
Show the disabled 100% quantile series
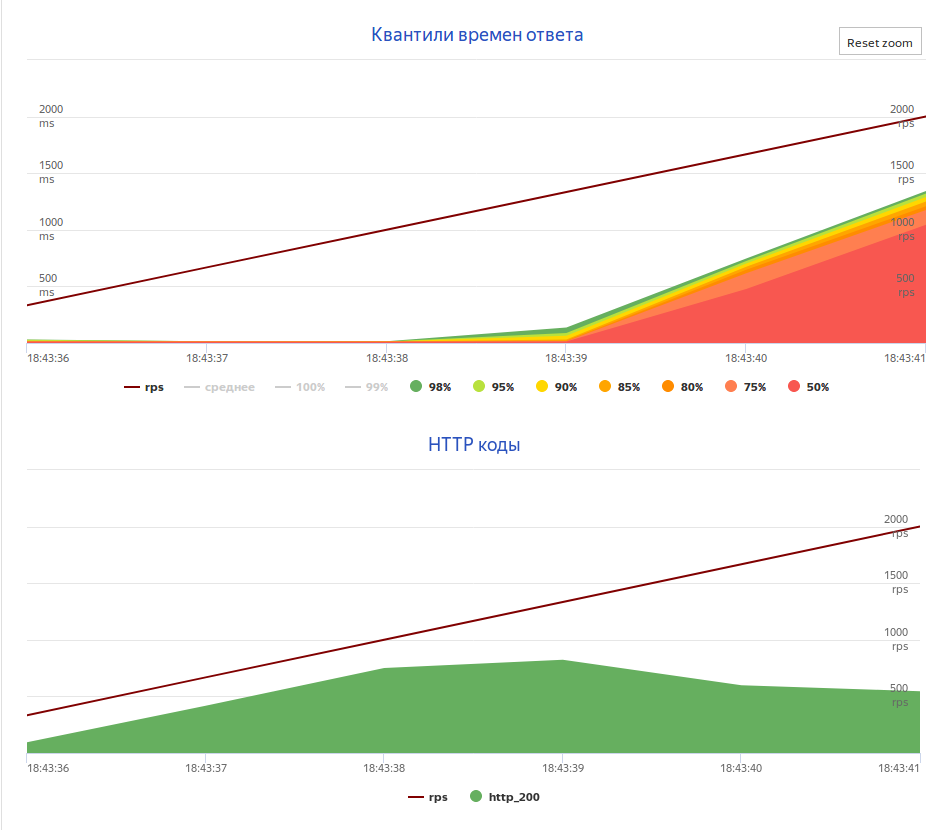(300, 387)
